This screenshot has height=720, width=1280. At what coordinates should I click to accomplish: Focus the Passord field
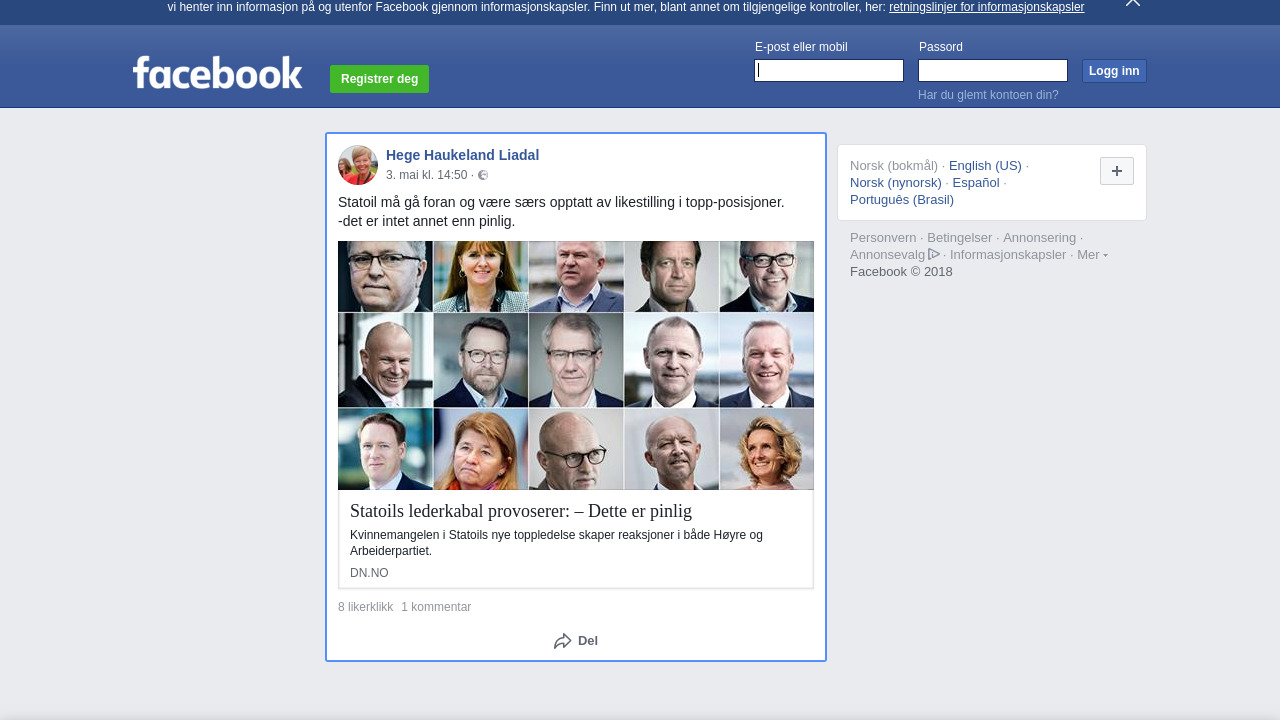pos(993,70)
